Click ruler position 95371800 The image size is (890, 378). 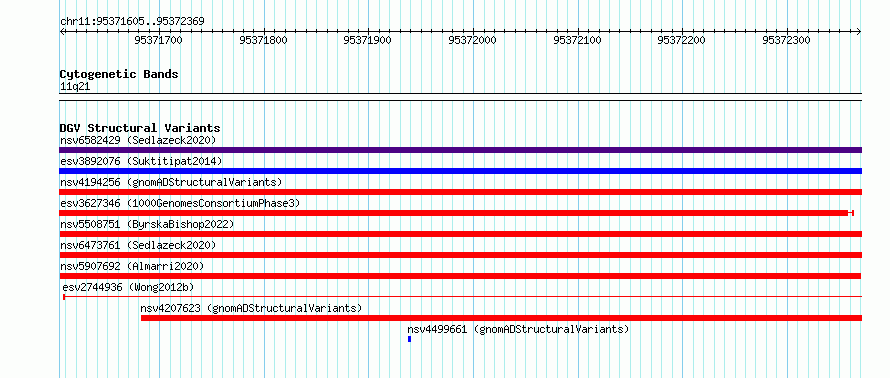(x=263, y=40)
